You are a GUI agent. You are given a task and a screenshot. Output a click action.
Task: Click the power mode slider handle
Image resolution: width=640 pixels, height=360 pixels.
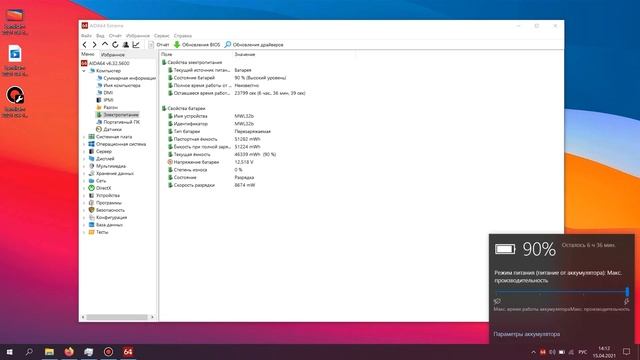pyautogui.click(x=627, y=291)
